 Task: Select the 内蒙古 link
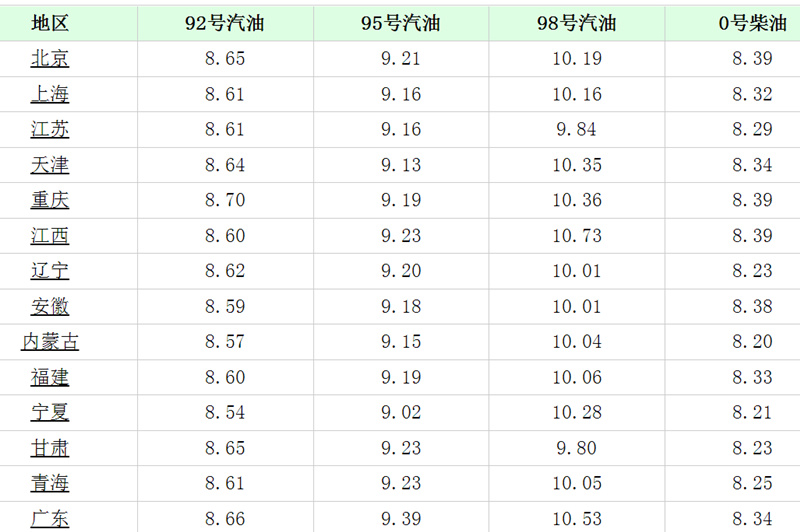click(50, 342)
